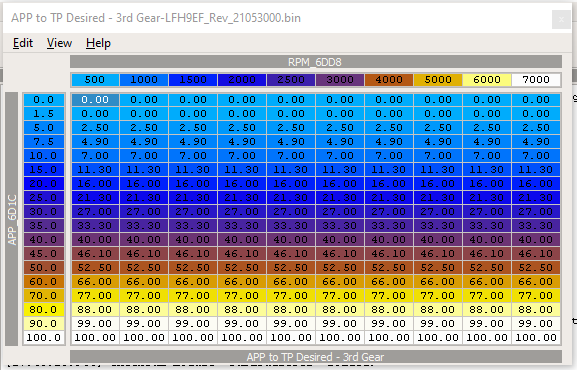Select cell at 0.0 APP, 500 RPM

point(95,99)
